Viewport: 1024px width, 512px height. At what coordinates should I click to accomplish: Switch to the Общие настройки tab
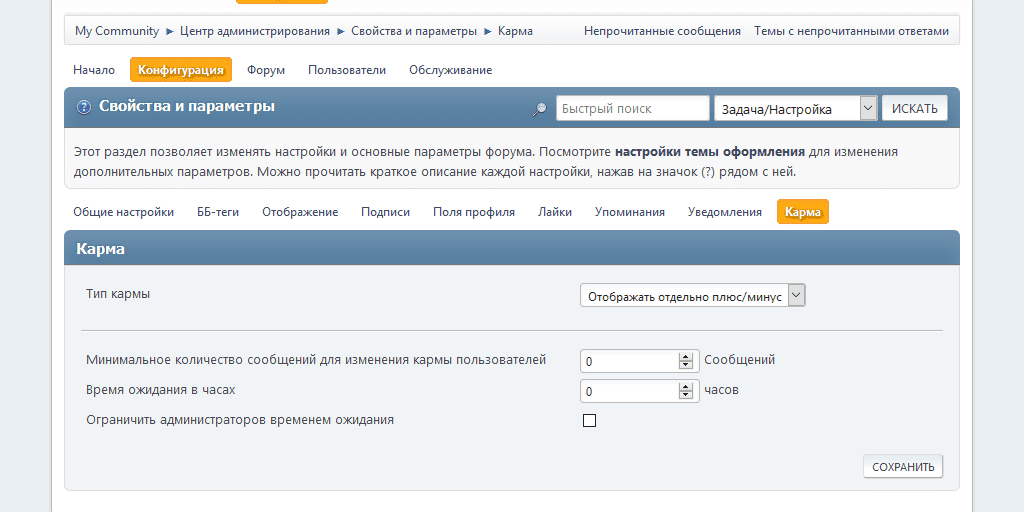click(123, 212)
